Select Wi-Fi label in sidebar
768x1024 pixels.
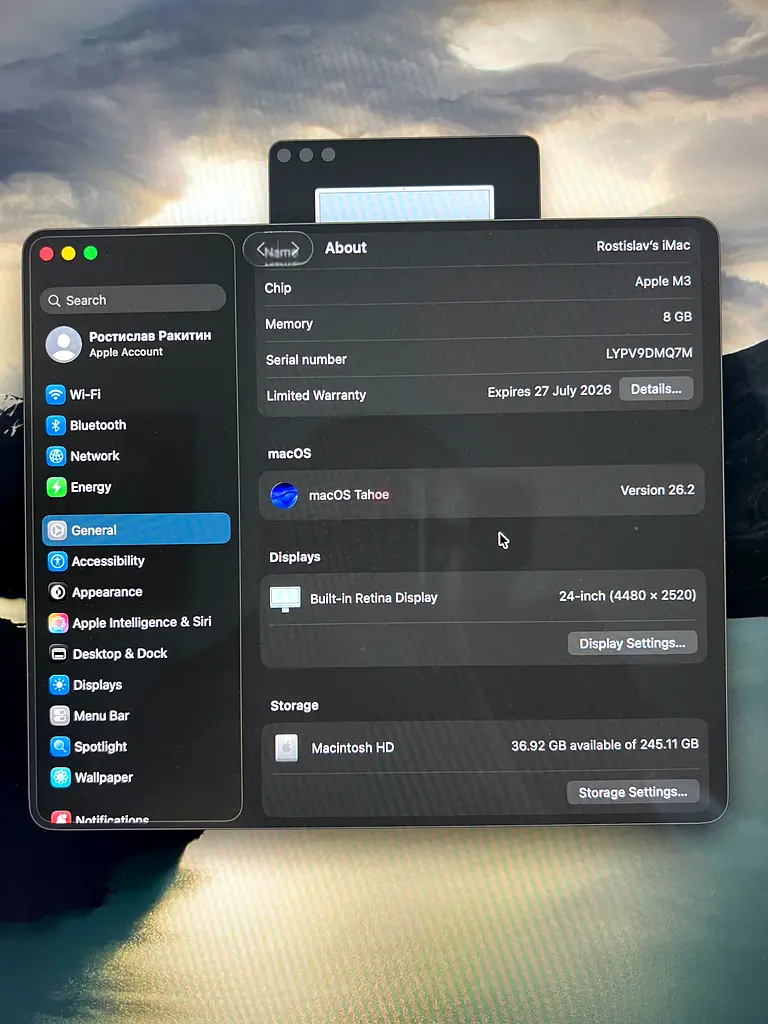click(x=85, y=394)
